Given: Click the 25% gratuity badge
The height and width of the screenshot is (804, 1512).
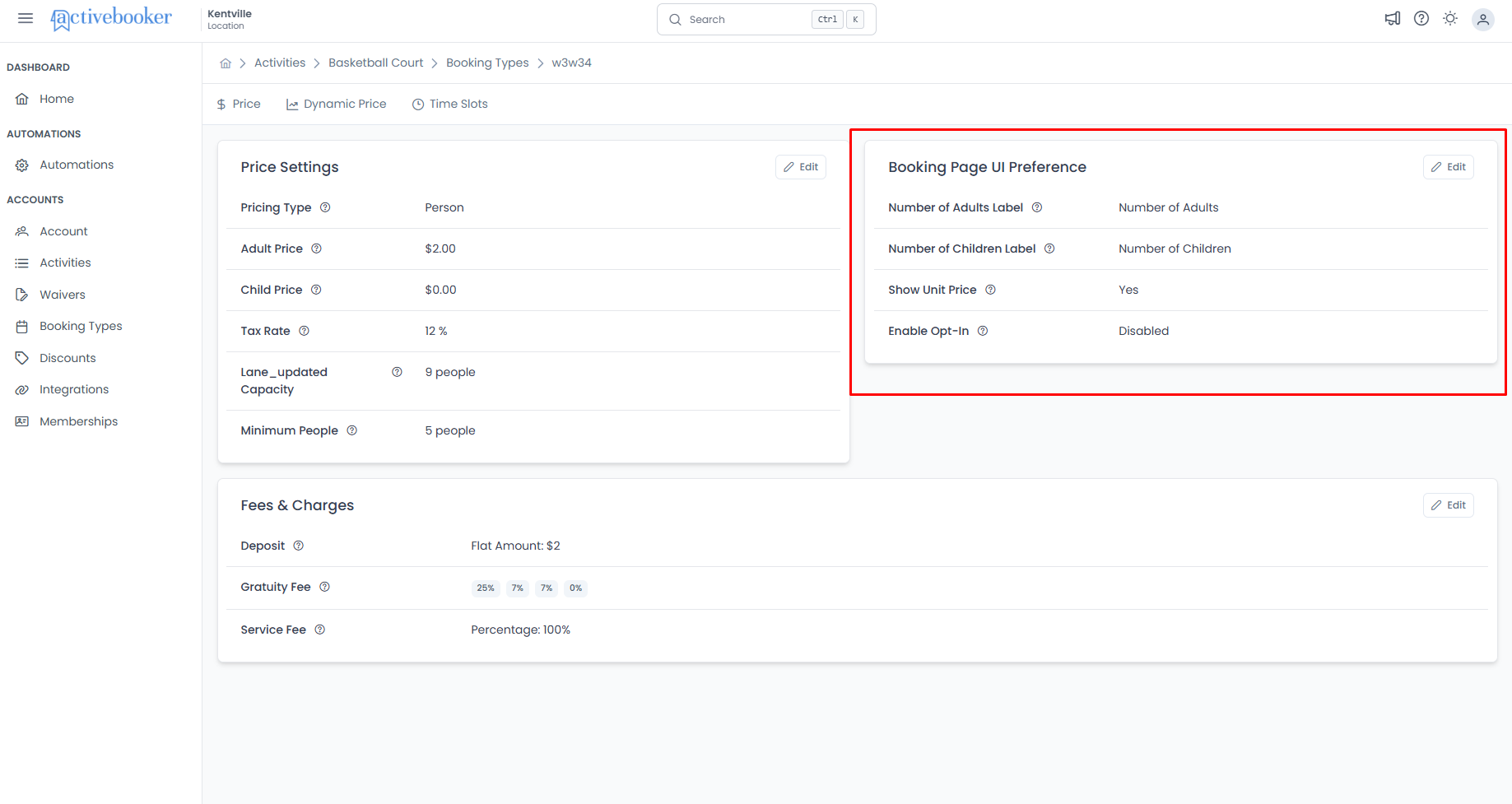Looking at the screenshot, I should (x=486, y=588).
